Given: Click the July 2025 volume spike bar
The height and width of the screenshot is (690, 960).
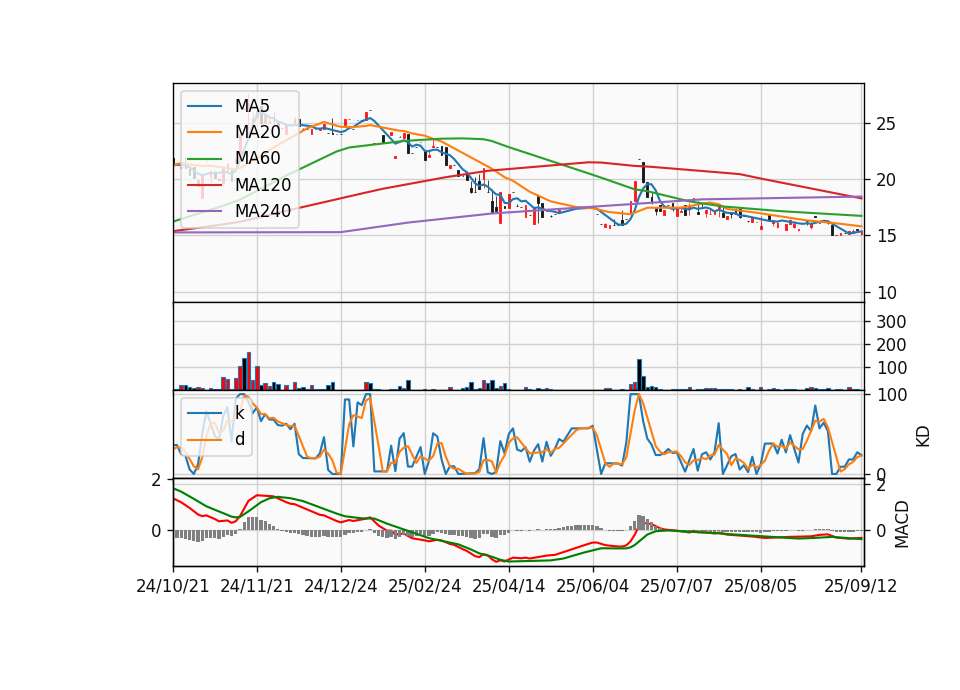Looking at the screenshot, I should pyautogui.click(x=639, y=375).
